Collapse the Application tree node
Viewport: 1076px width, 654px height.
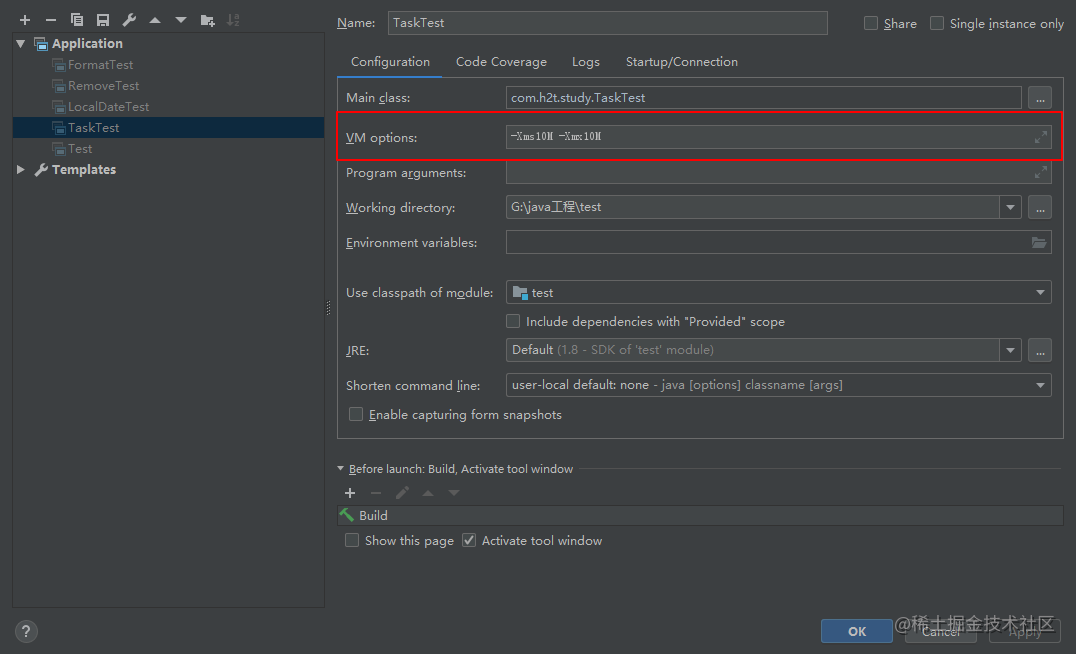pyautogui.click(x=21, y=44)
